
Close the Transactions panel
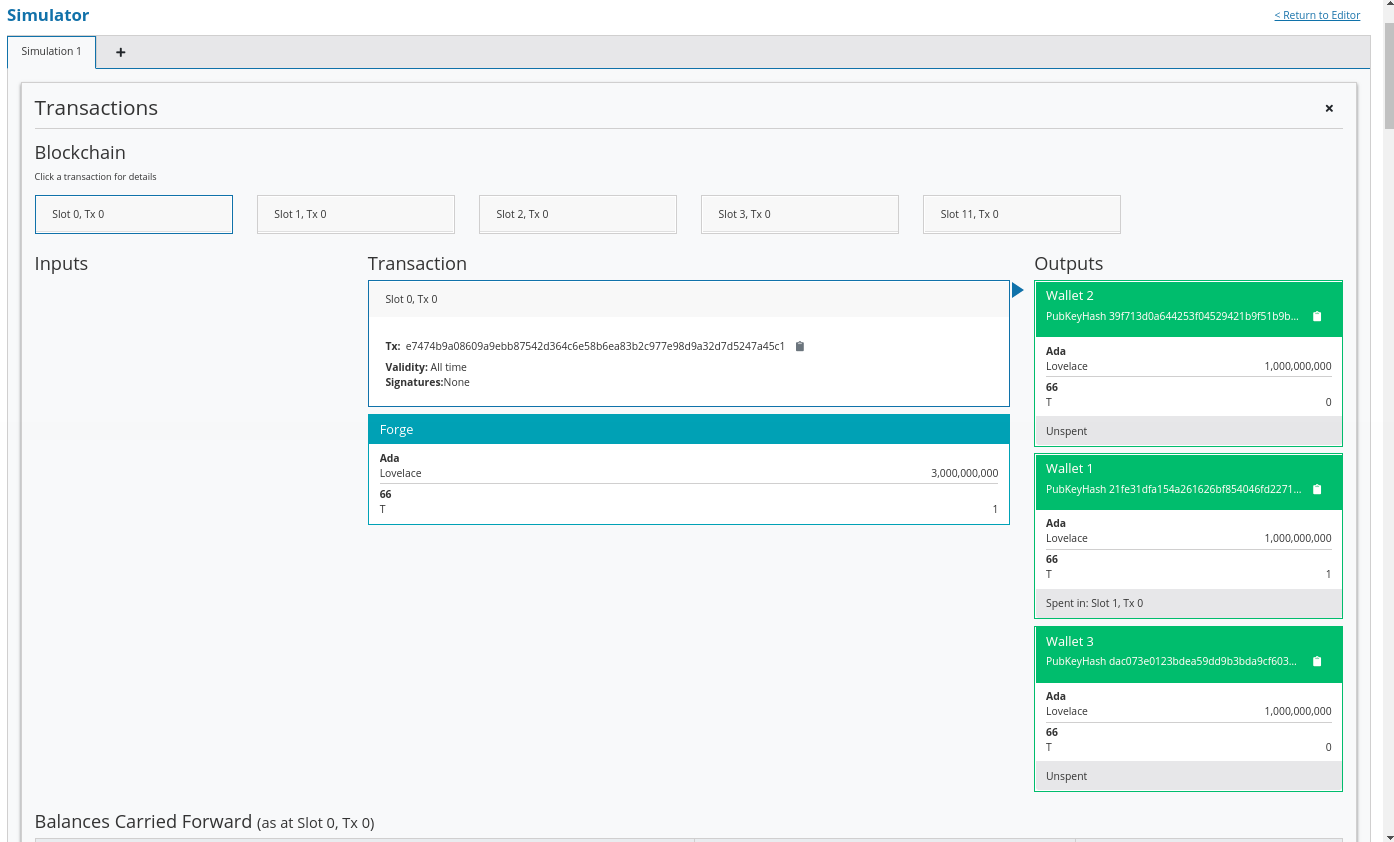coord(1329,109)
